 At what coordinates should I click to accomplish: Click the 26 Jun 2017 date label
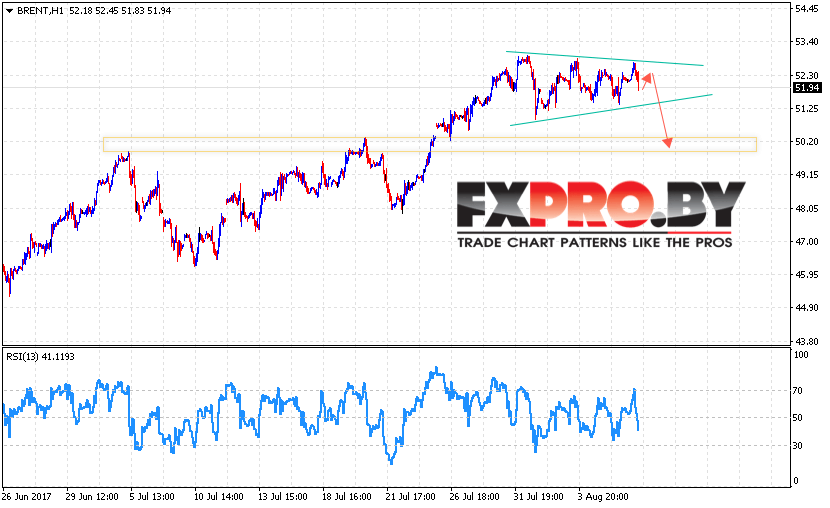tap(26, 497)
